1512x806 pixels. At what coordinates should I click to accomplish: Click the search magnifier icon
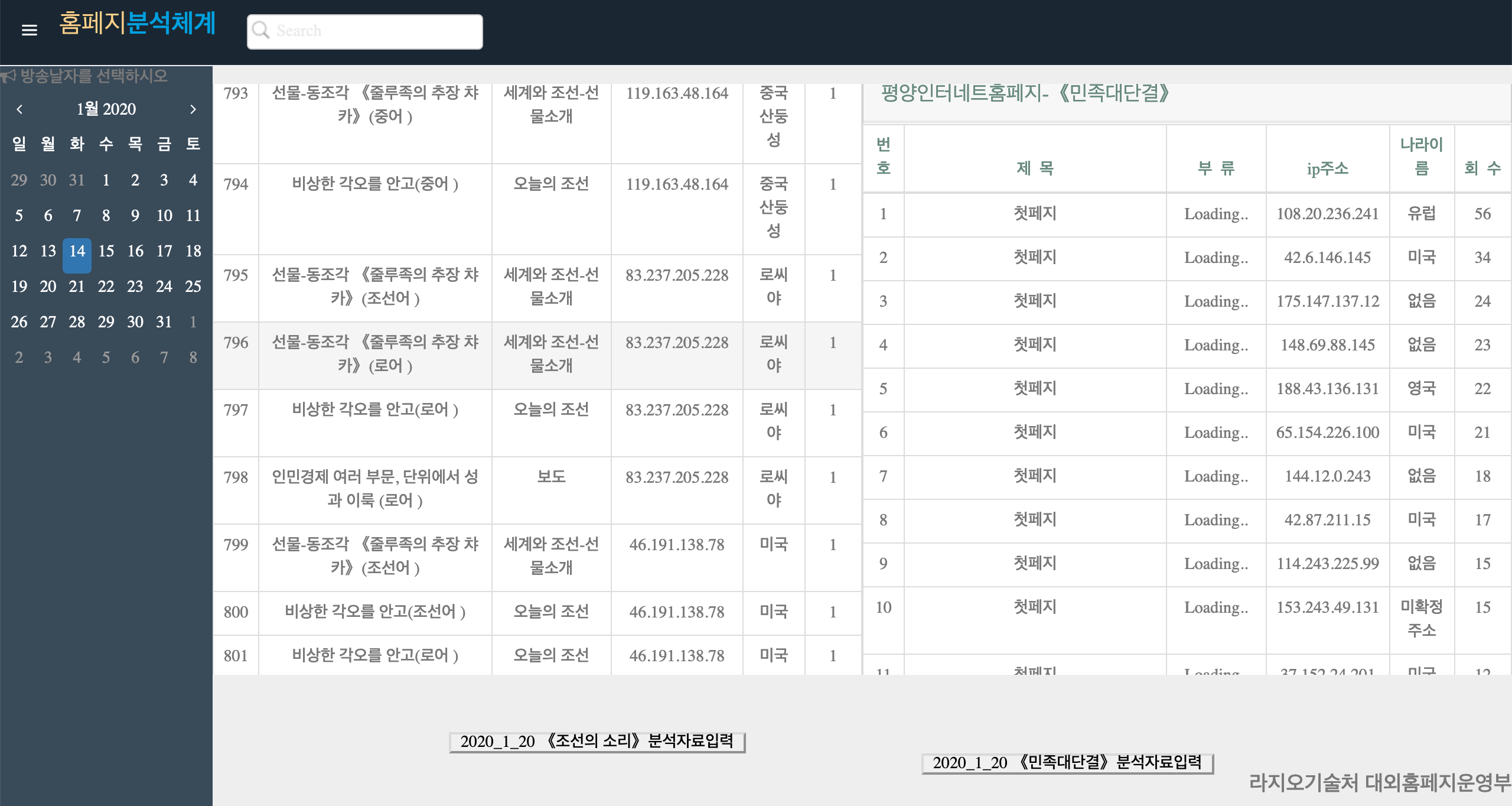pyautogui.click(x=260, y=30)
